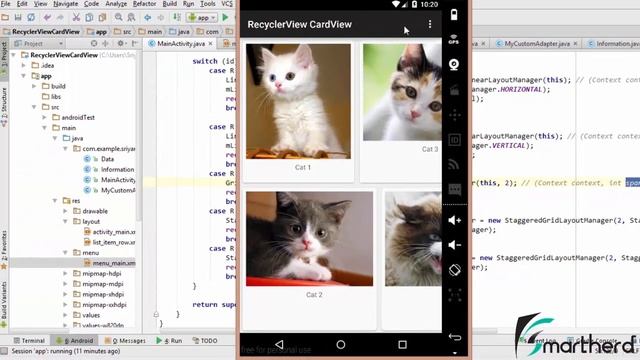The width and height of the screenshot is (640, 360).
Task: Click the emulator rotate screen icon
Action: [x=455, y=270]
